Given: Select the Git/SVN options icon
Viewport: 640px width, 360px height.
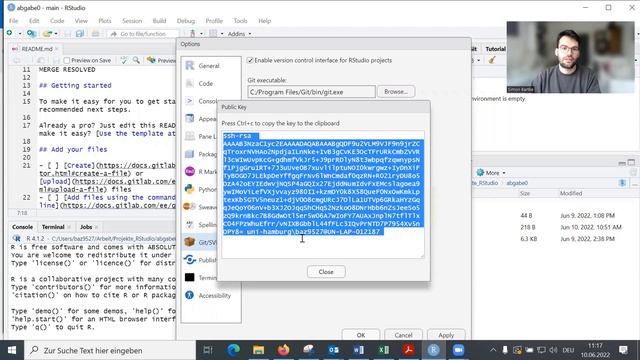Looking at the screenshot, I should [189, 242].
